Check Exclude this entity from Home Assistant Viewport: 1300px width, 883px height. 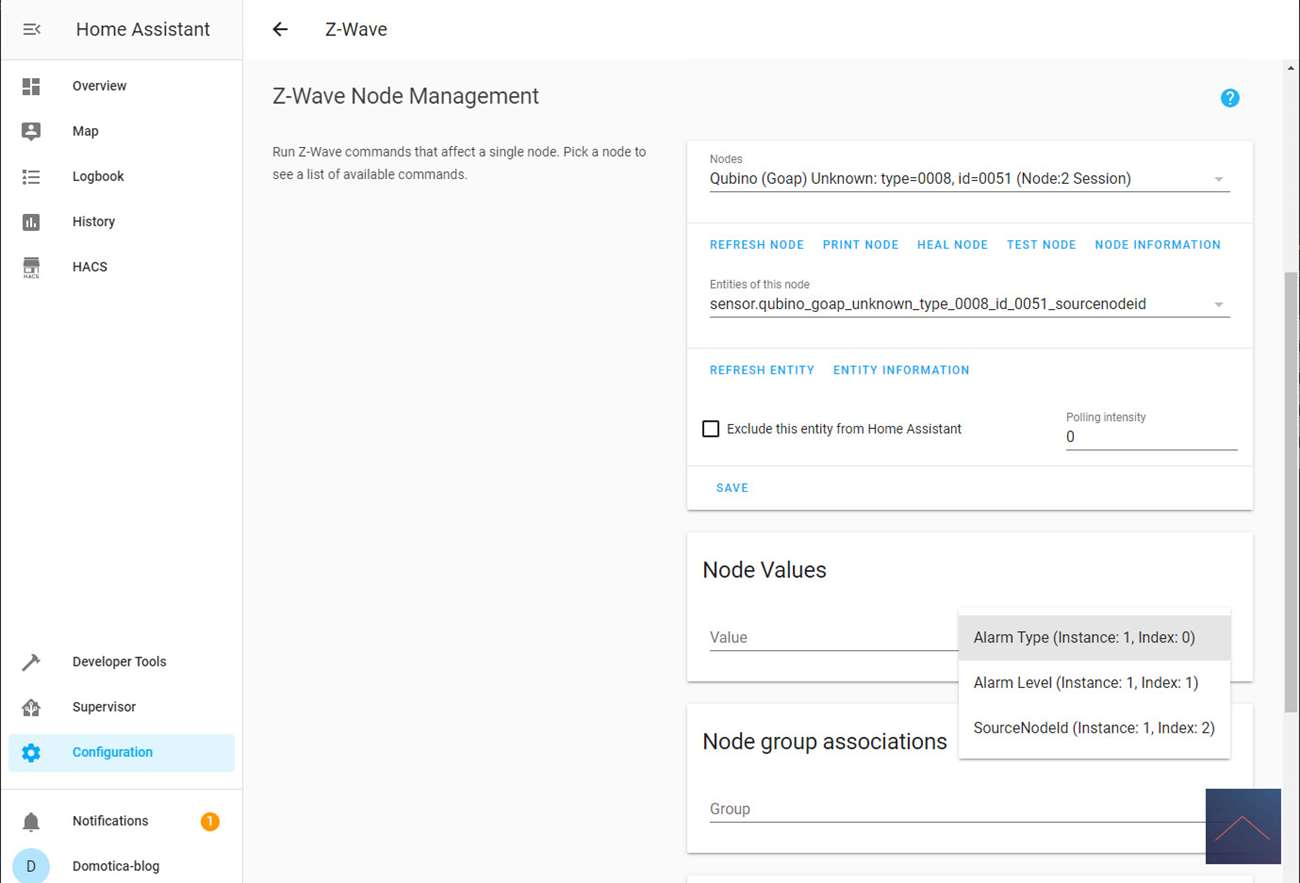tap(711, 429)
